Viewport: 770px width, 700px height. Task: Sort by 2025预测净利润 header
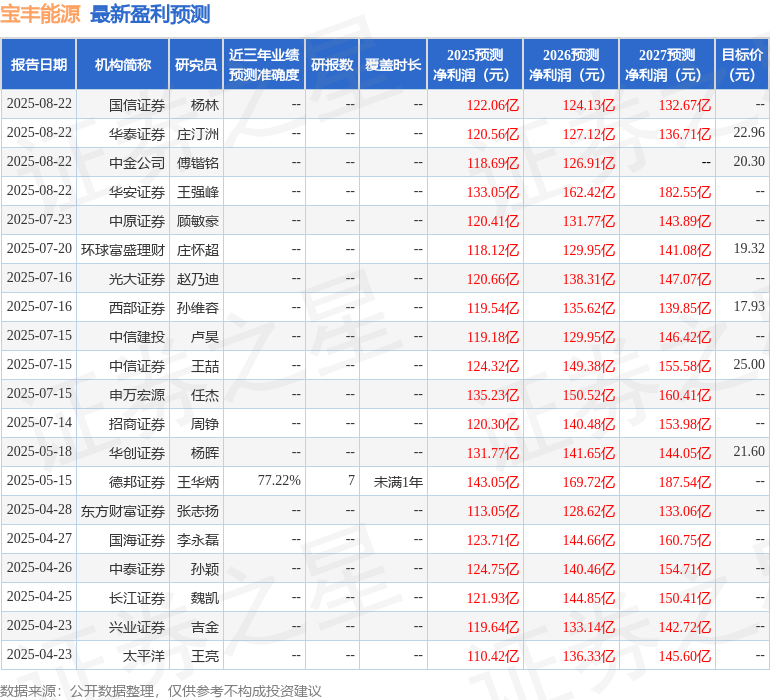(475, 65)
